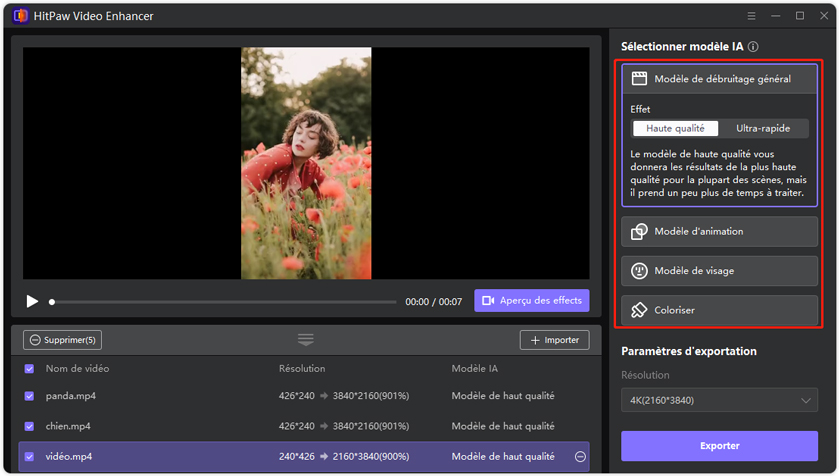Click the HitPaw Video Enhancer logo icon
Viewport: 839px width, 476px height.
point(21,16)
